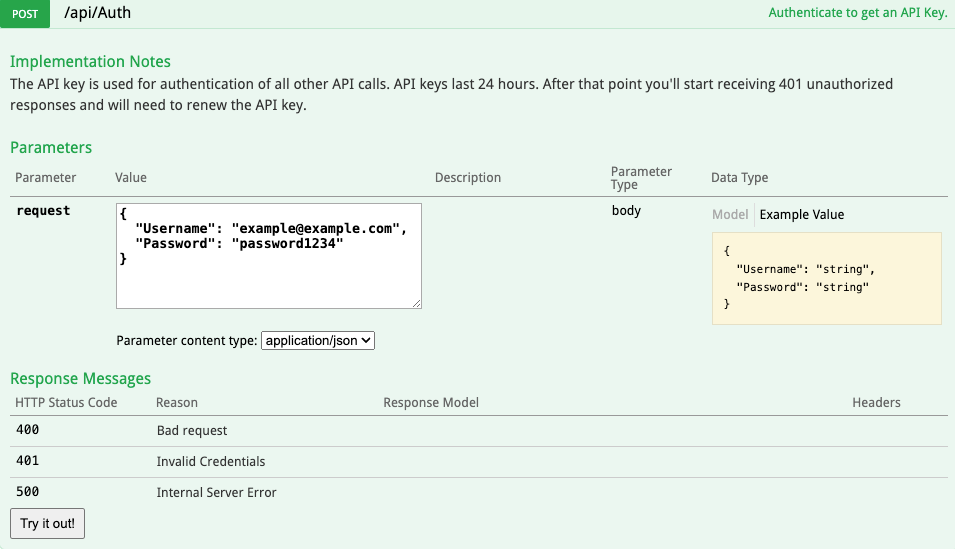Screen dimensions: 955x549
Task: Click the 'Value' column header
Action: pos(131,178)
